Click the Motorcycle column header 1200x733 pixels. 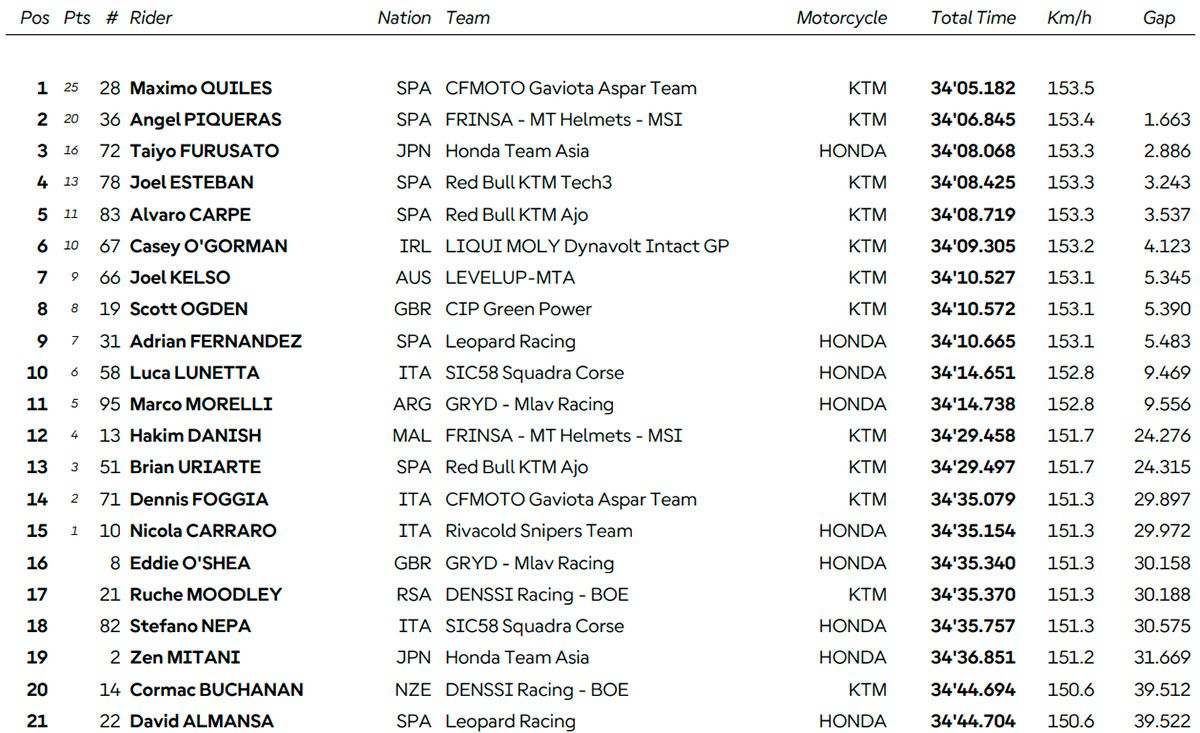click(841, 18)
